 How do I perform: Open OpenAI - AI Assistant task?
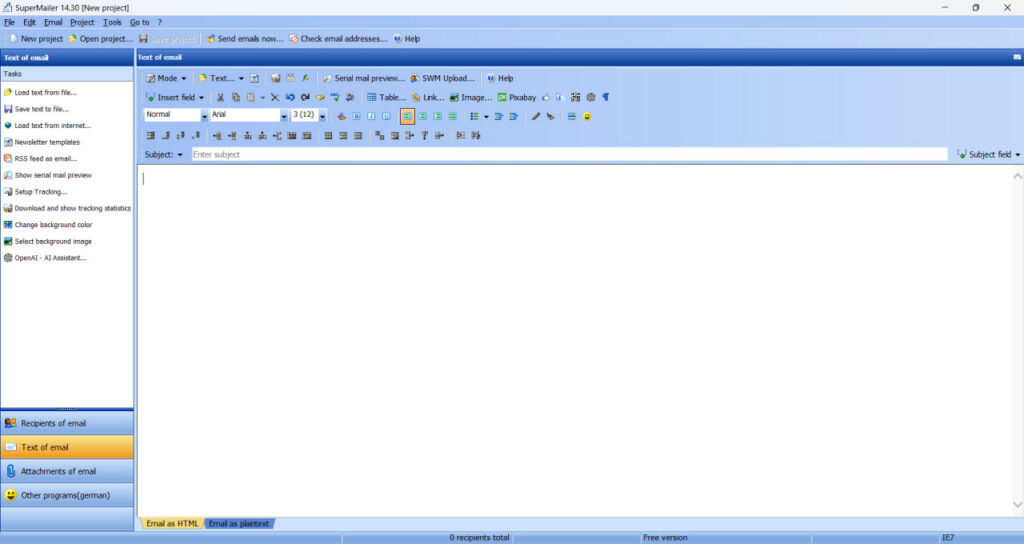point(44,258)
